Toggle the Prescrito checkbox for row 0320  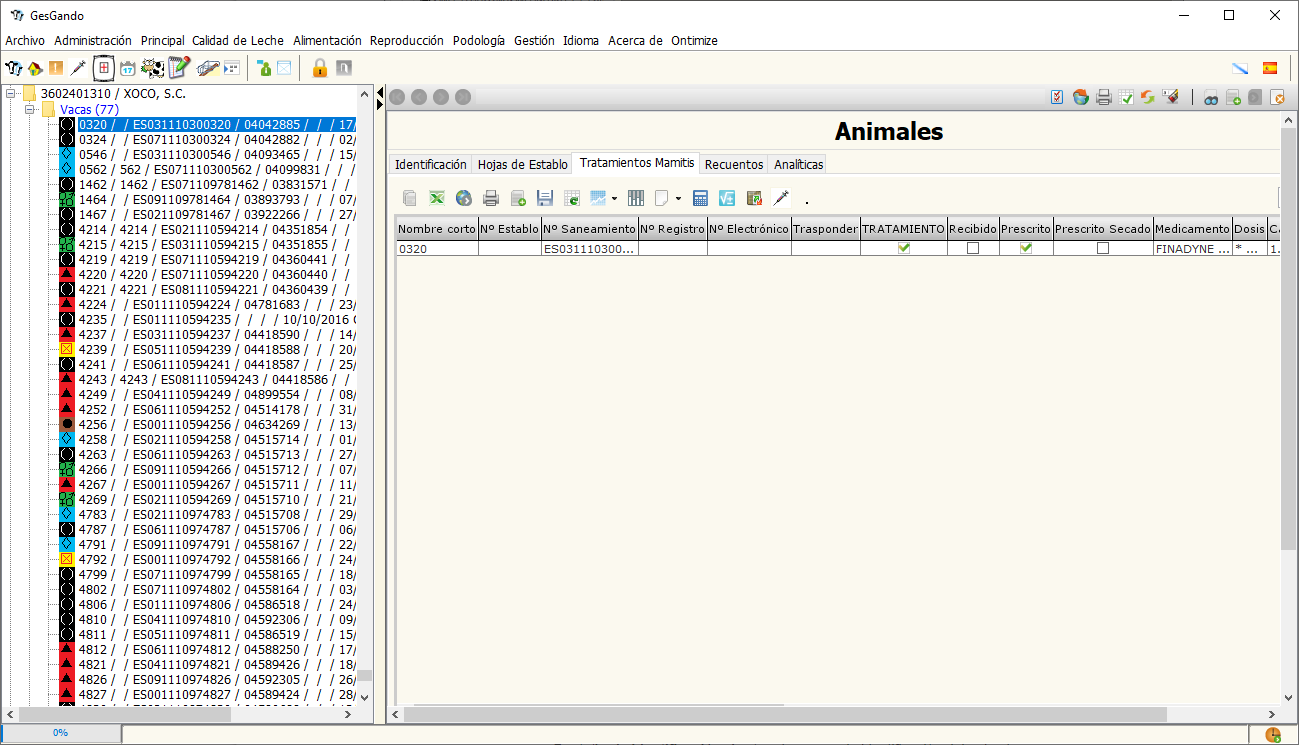pyautogui.click(x=1026, y=248)
